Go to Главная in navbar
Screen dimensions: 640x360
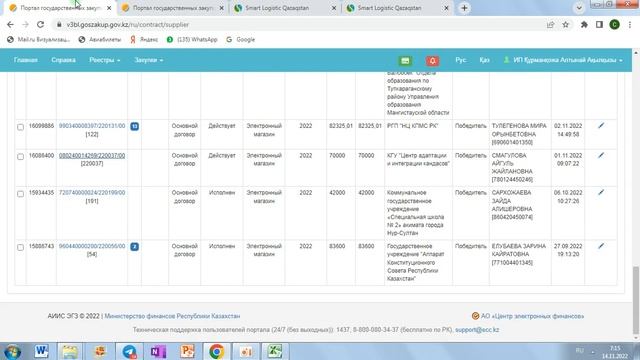coord(26,60)
